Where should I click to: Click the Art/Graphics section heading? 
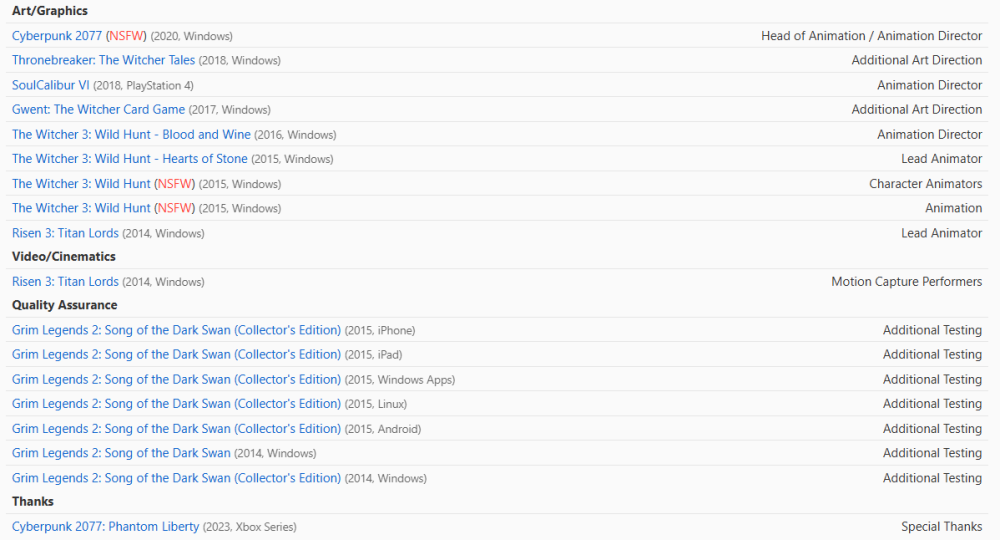(50, 11)
